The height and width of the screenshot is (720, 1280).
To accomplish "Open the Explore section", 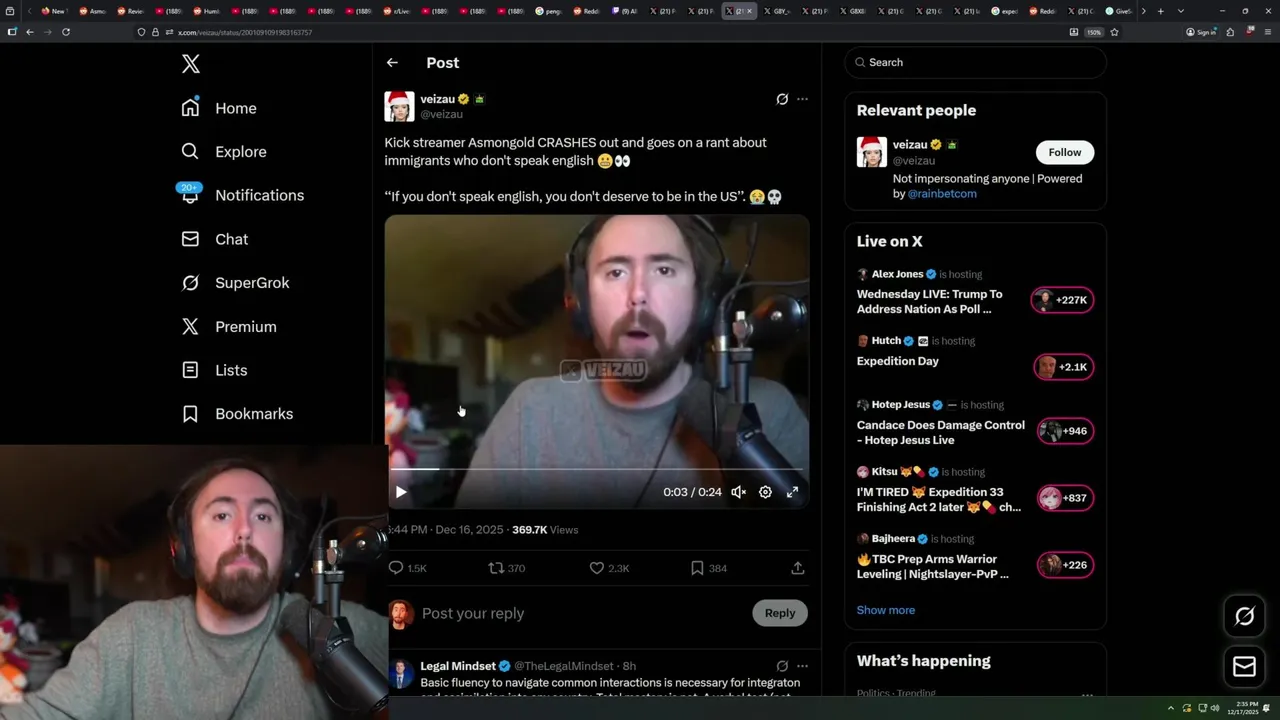I will 224,152.
